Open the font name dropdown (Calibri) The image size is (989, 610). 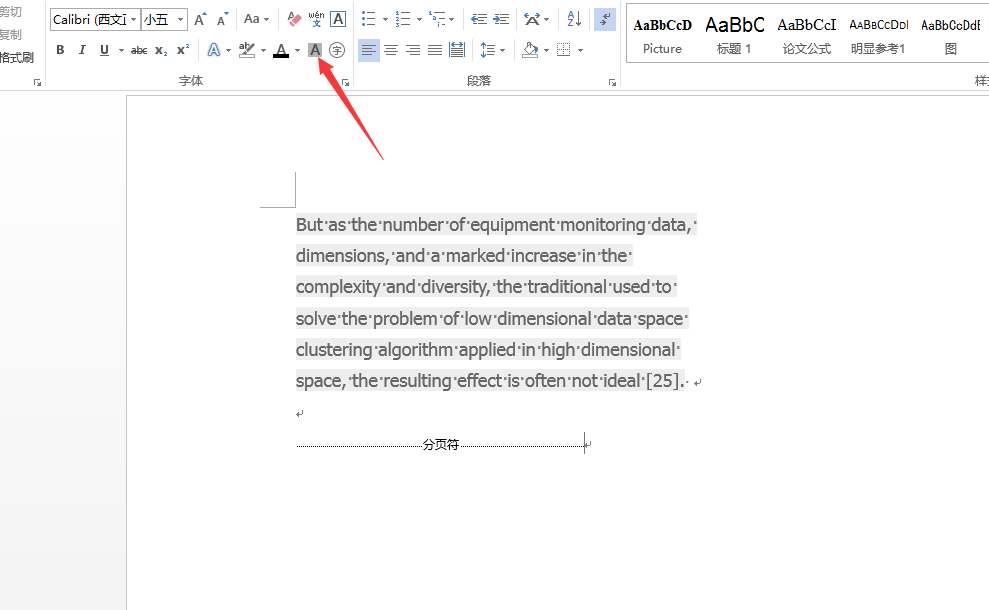coord(134,20)
